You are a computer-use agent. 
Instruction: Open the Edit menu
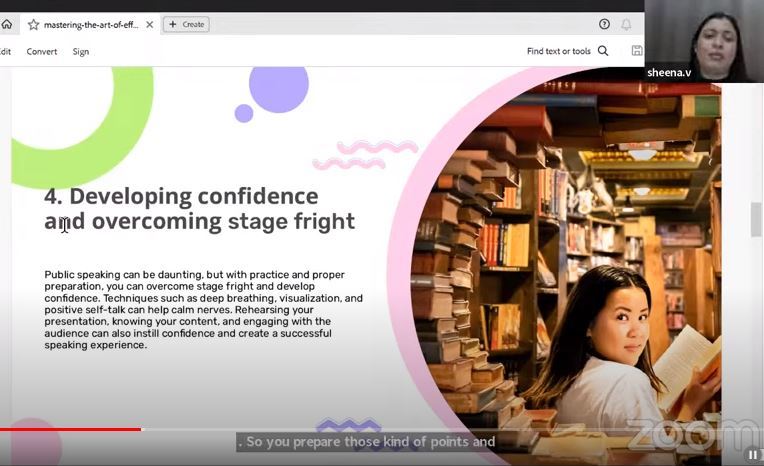[x=5, y=52]
